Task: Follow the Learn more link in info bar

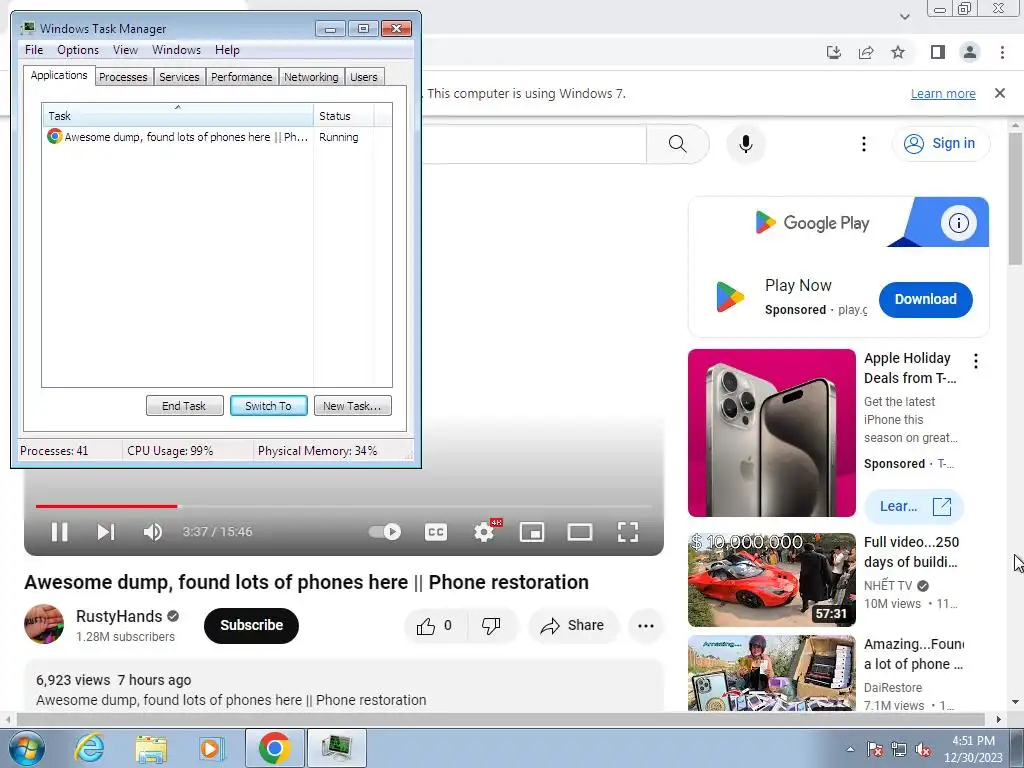Action: coord(943,93)
